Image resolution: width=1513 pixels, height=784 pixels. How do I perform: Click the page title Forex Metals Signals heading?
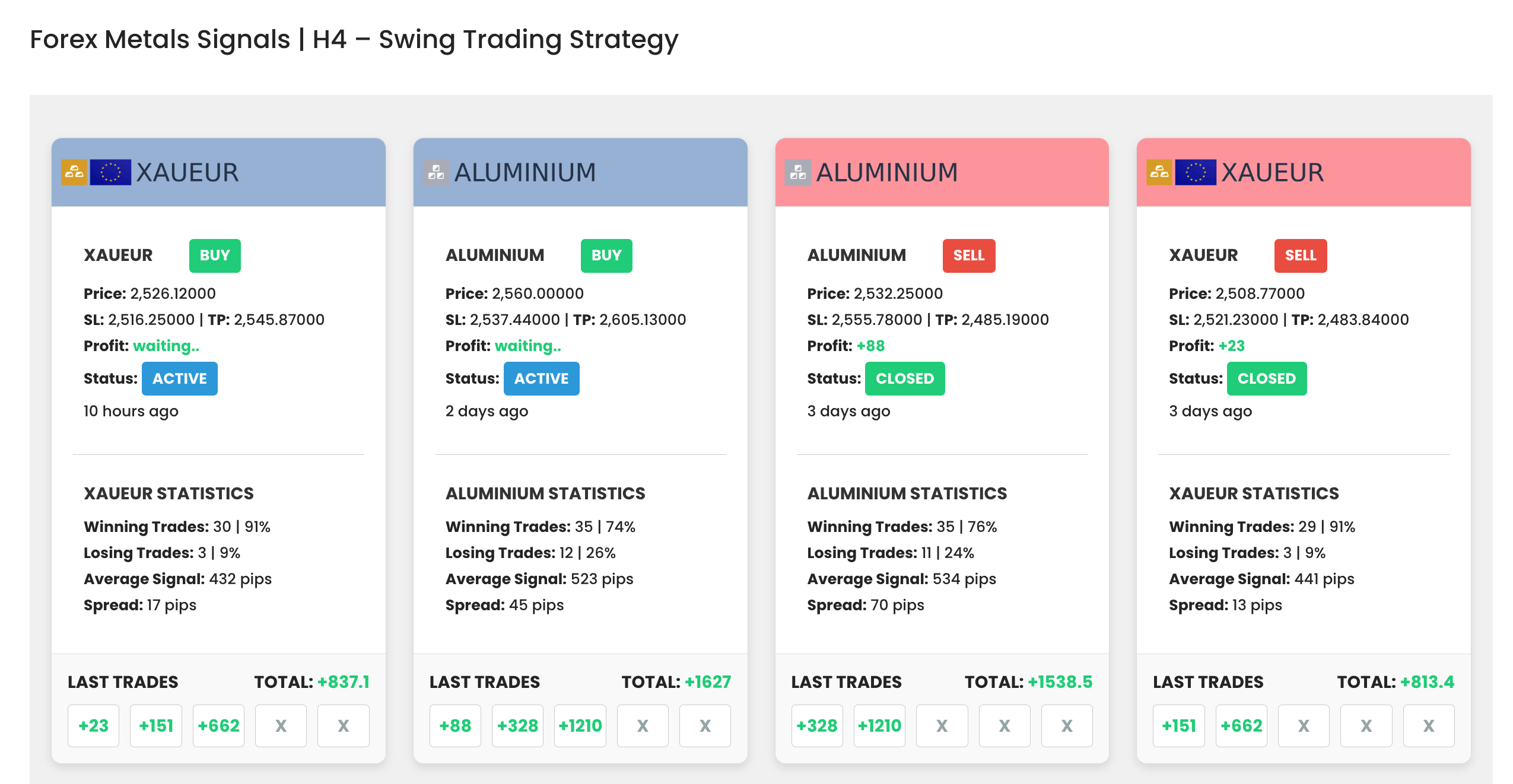pyautogui.click(x=354, y=40)
